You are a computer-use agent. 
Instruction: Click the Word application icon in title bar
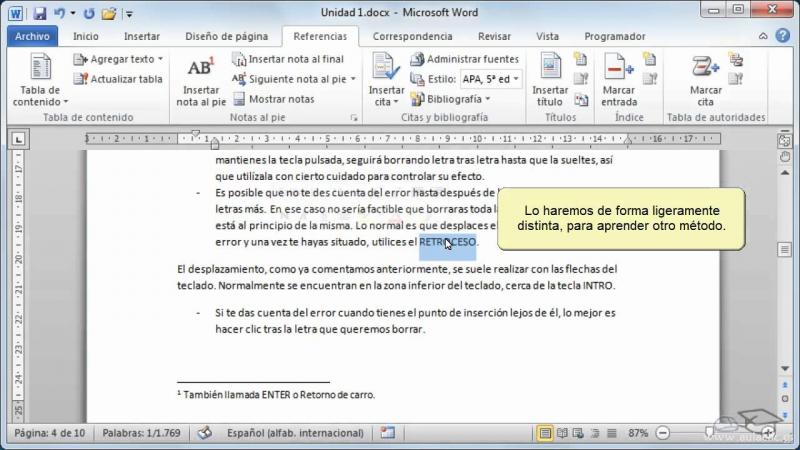coord(15,13)
